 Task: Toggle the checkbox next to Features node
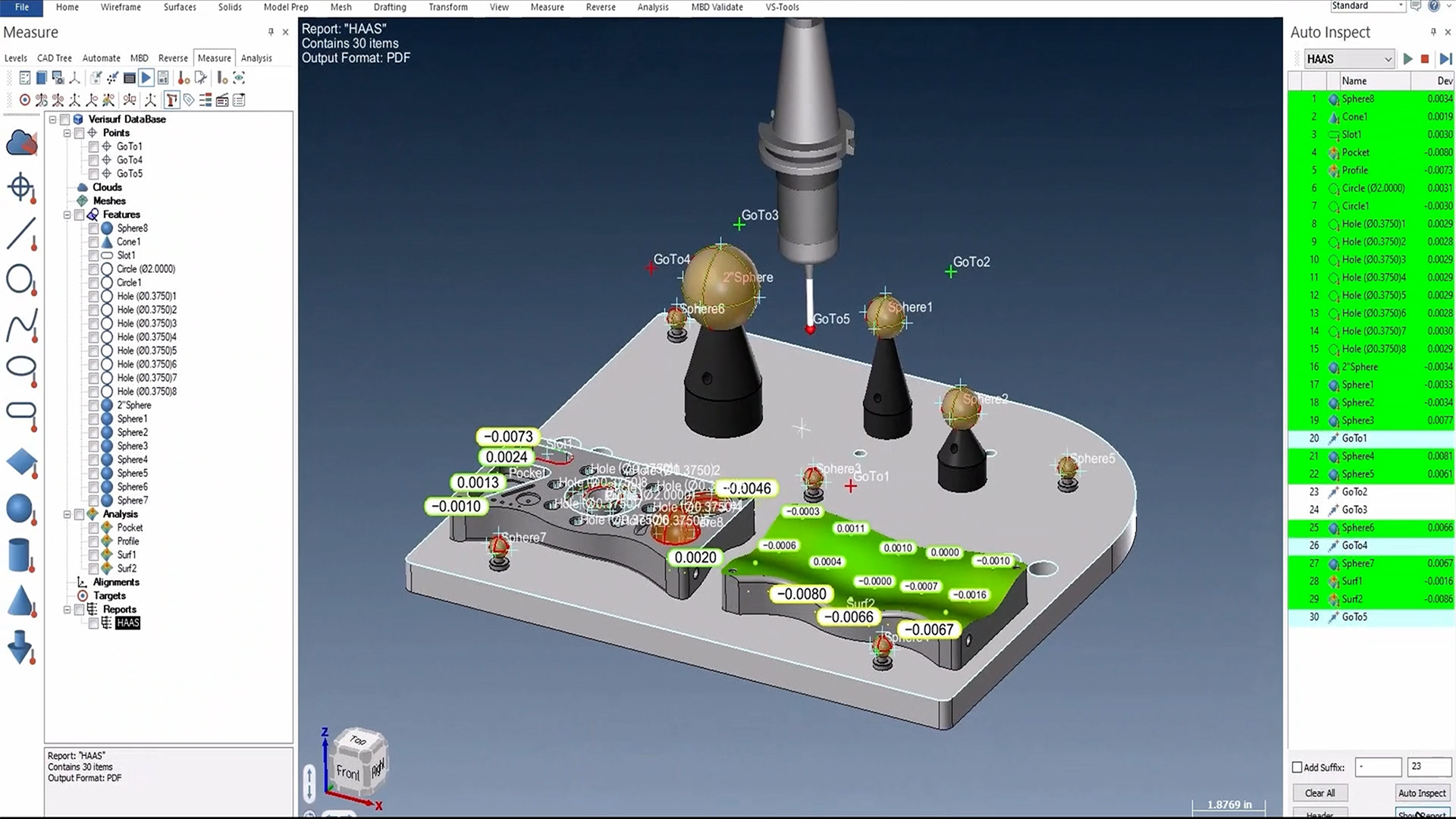point(80,215)
